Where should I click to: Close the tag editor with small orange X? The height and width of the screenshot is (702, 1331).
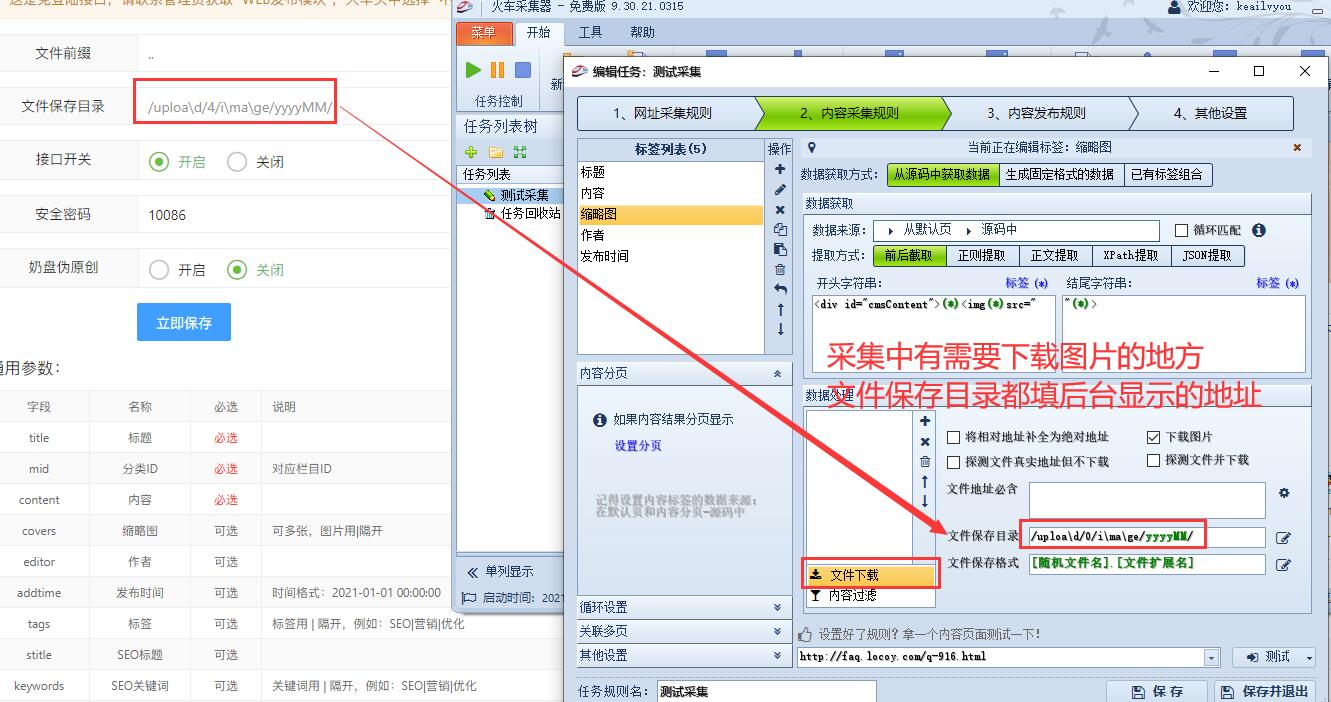point(1297,148)
